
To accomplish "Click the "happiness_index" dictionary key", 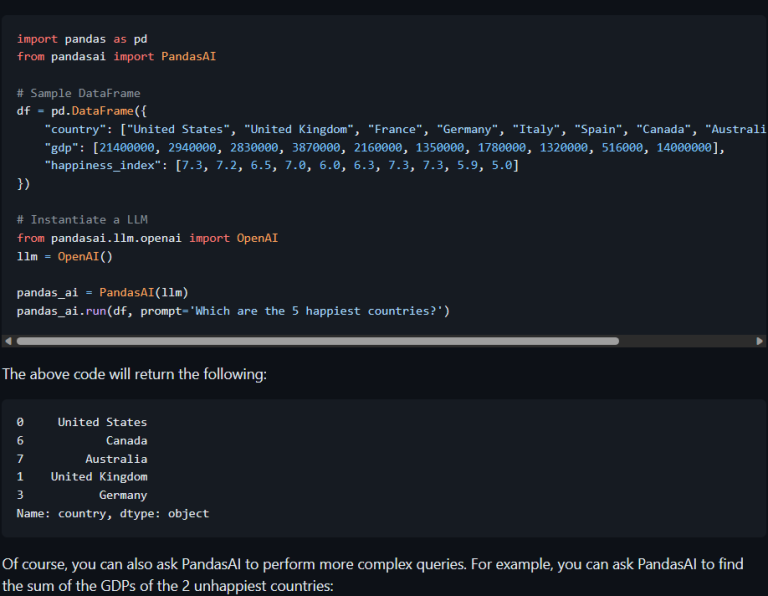I will (102, 166).
